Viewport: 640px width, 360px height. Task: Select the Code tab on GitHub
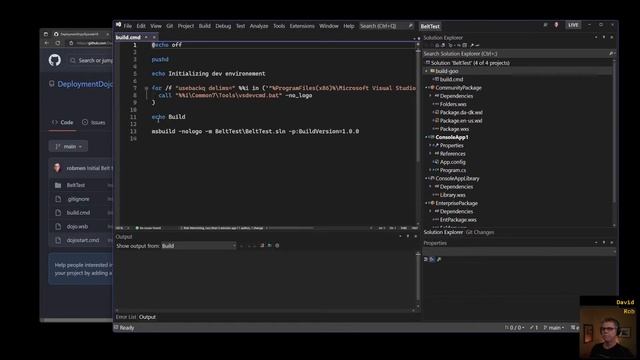click(x=62, y=122)
